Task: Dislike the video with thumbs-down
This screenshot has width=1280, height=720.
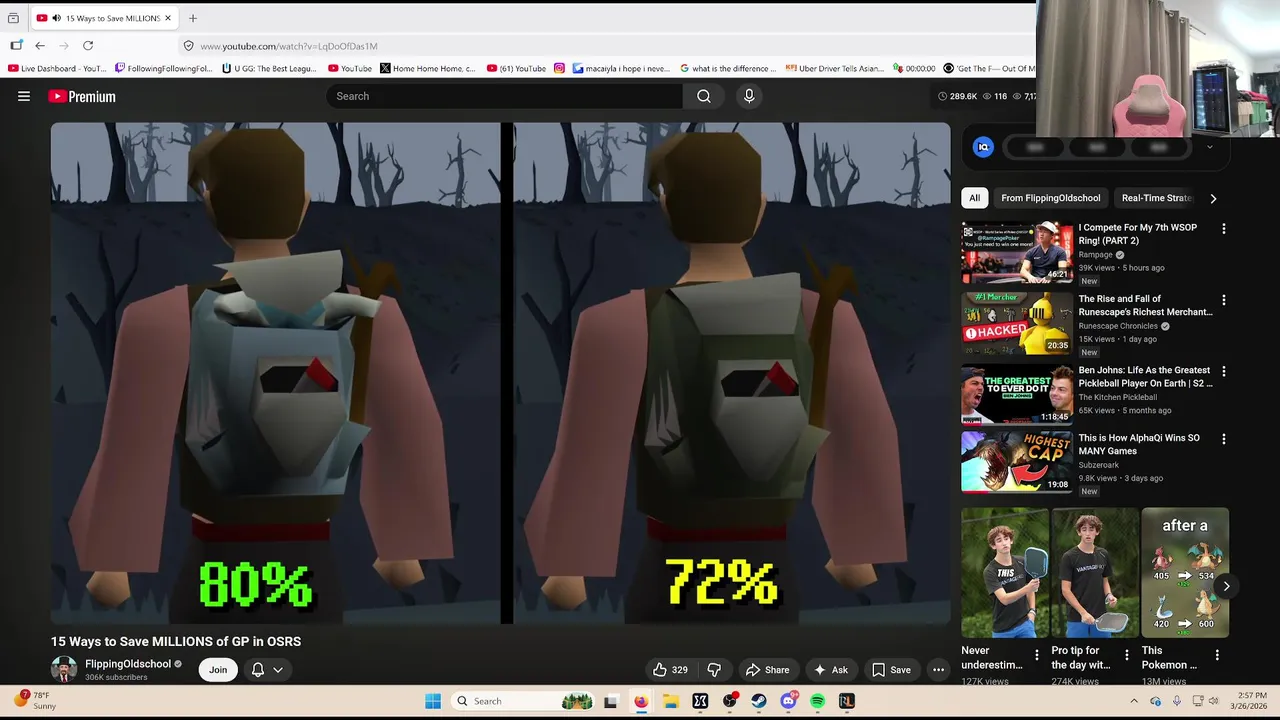Action: 714,670
